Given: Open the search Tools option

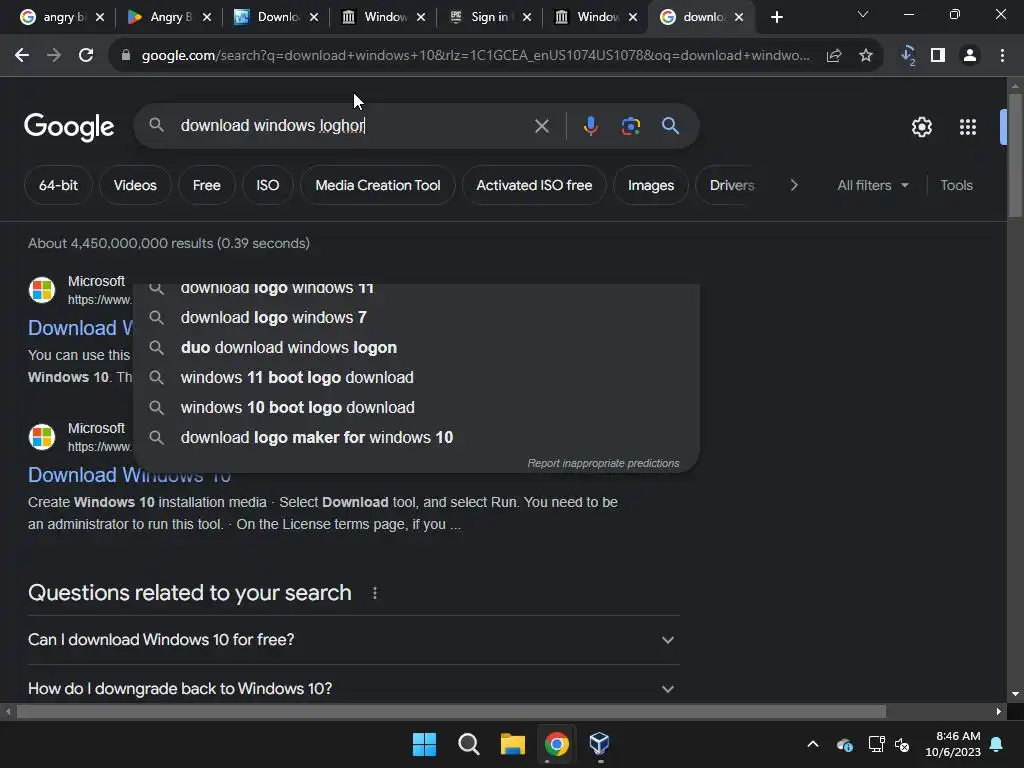Looking at the screenshot, I should 956,185.
